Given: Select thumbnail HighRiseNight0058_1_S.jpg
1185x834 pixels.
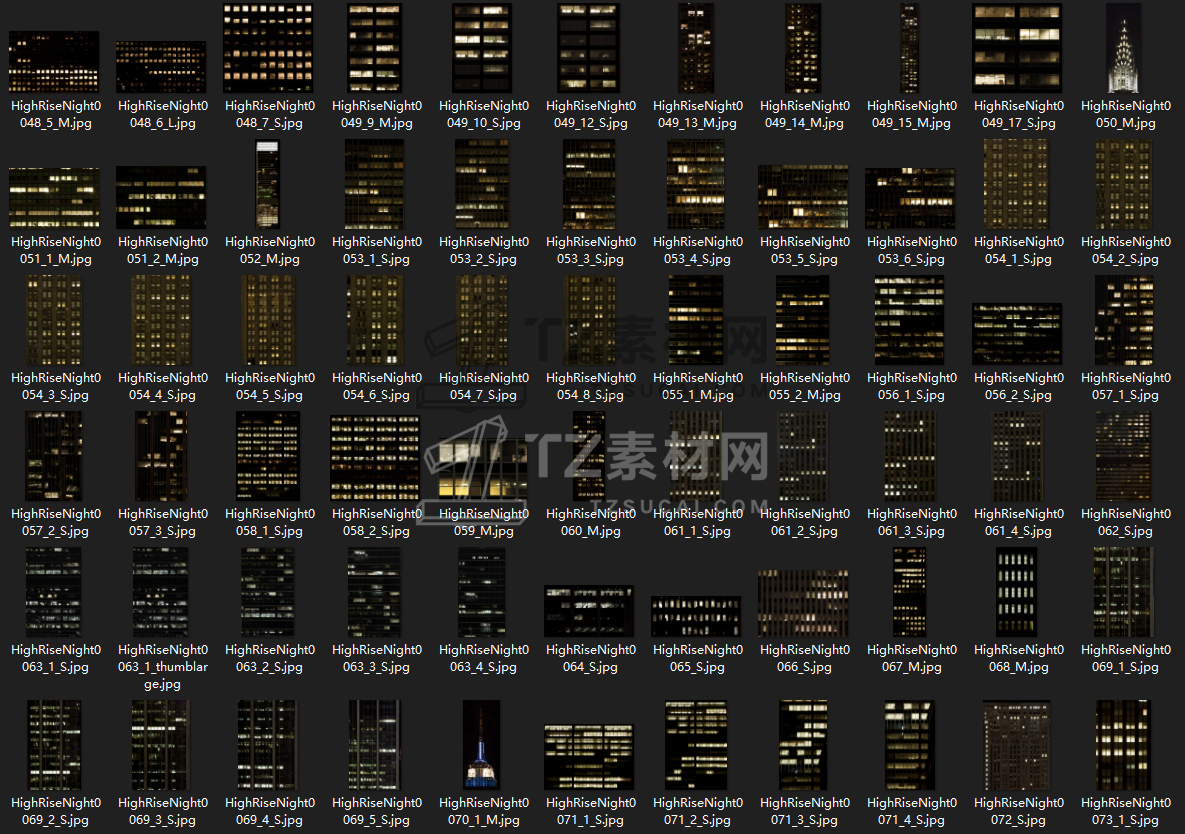Looking at the screenshot, I should pos(268,456).
